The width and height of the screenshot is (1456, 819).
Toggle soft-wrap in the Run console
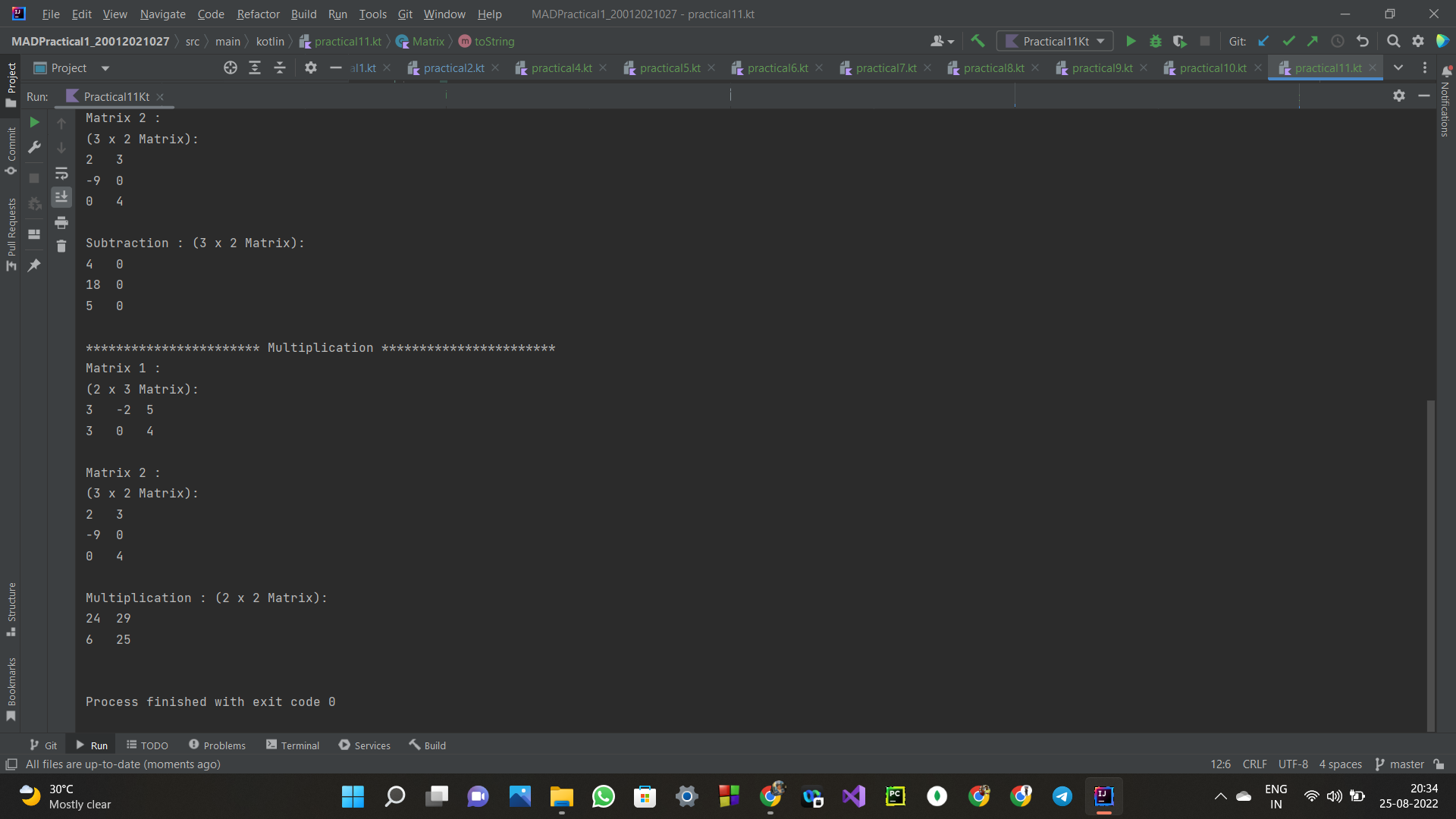pyautogui.click(x=61, y=173)
